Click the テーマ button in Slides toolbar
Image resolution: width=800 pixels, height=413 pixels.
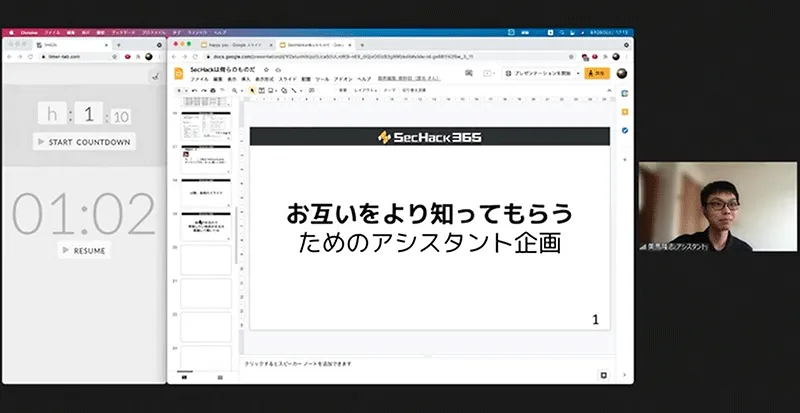point(392,90)
